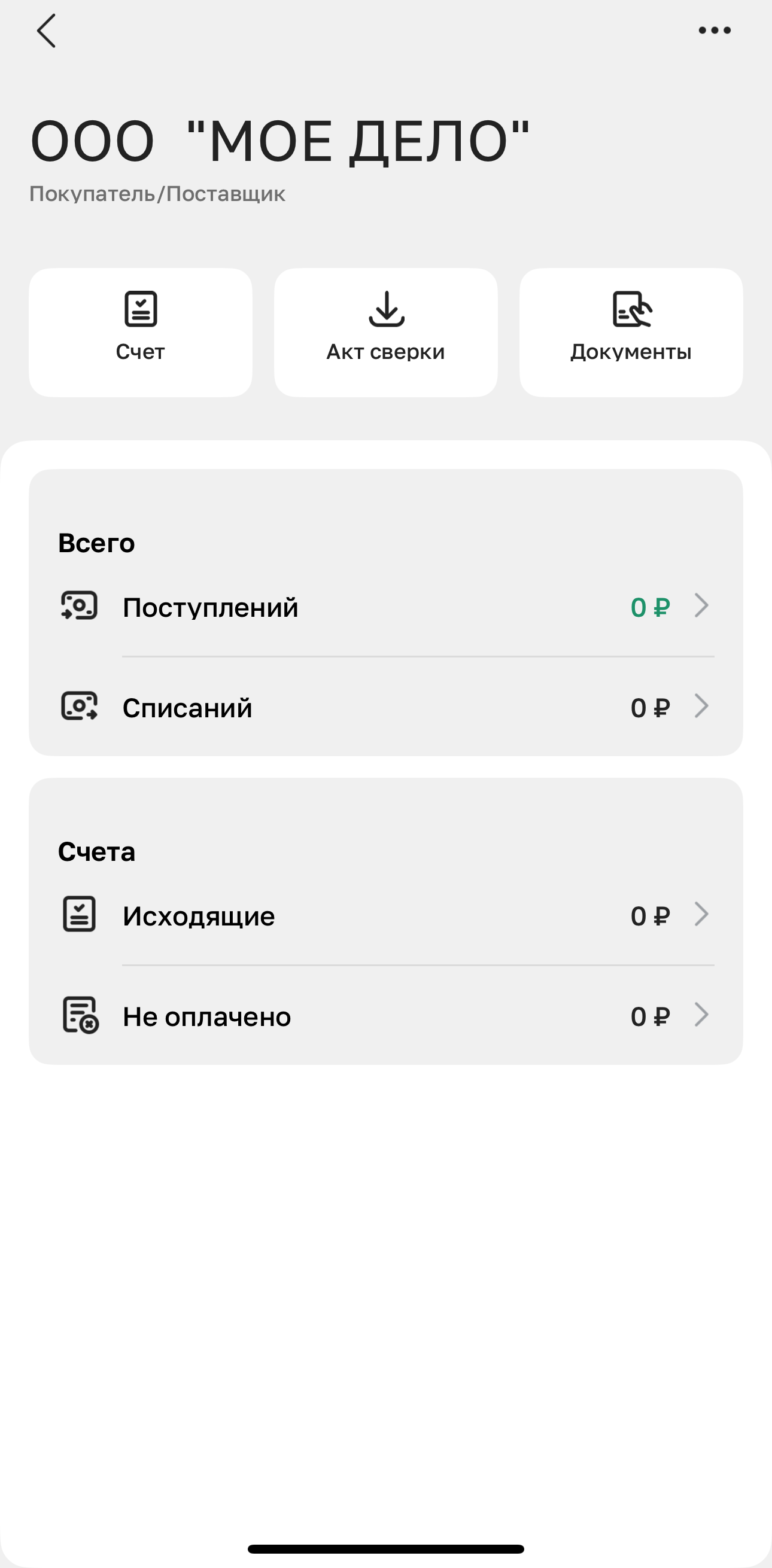This screenshot has width=772, height=1568.
Task: Tap the Документы signing icon
Action: click(631, 309)
